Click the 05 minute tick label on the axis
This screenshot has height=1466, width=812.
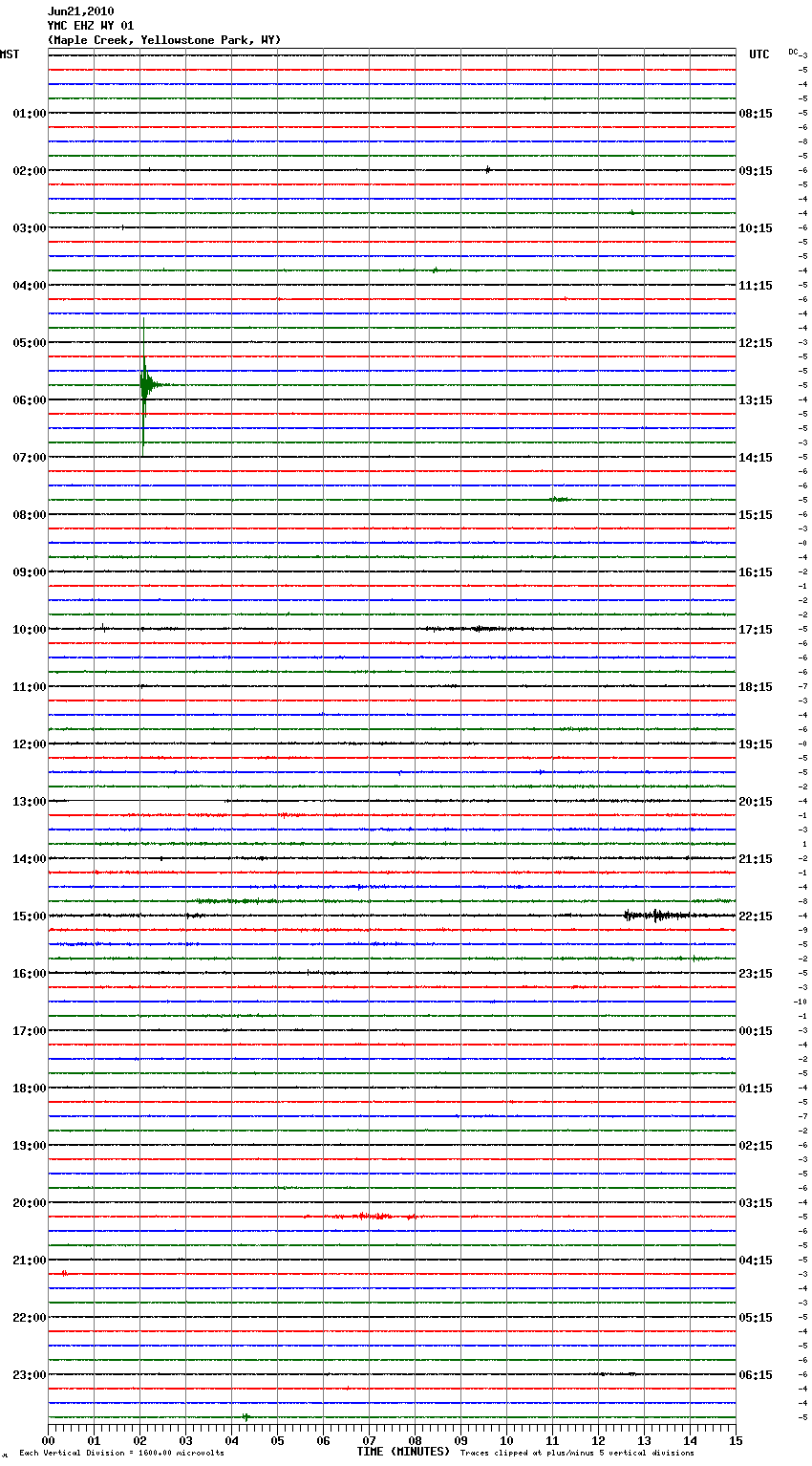[277, 1440]
